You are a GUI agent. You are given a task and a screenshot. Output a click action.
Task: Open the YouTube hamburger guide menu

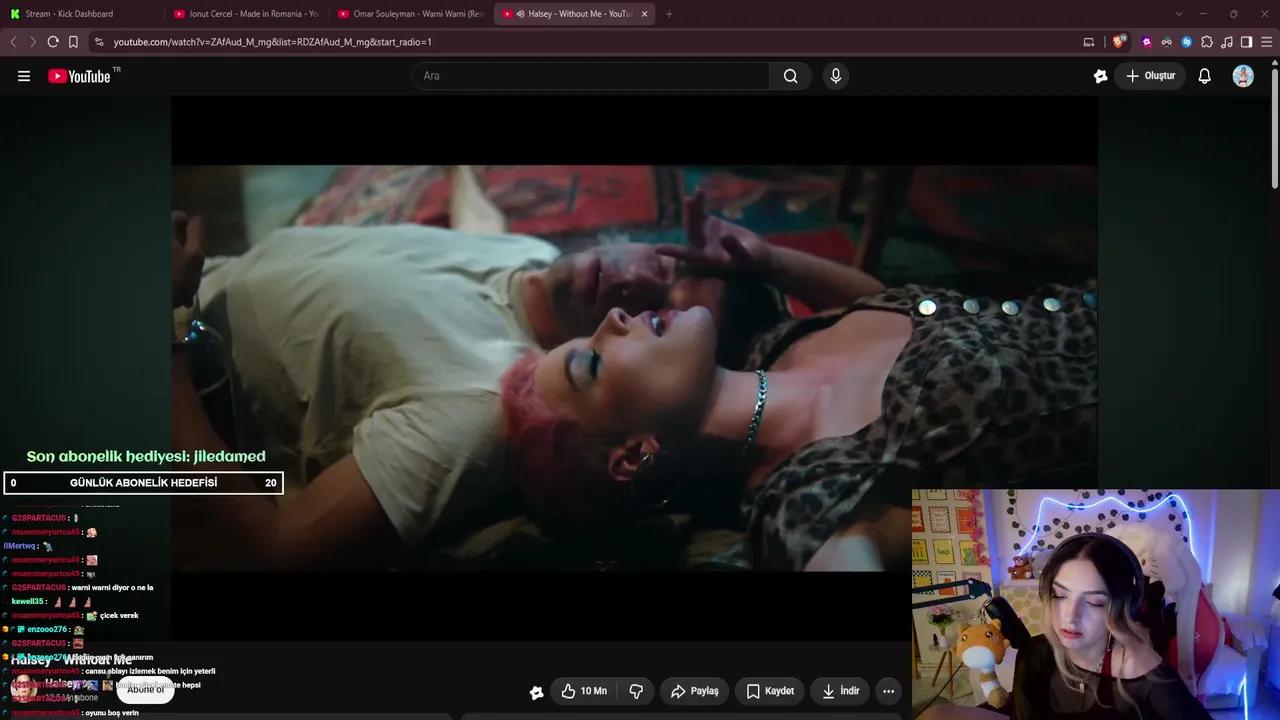pyautogui.click(x=24, y=76)
